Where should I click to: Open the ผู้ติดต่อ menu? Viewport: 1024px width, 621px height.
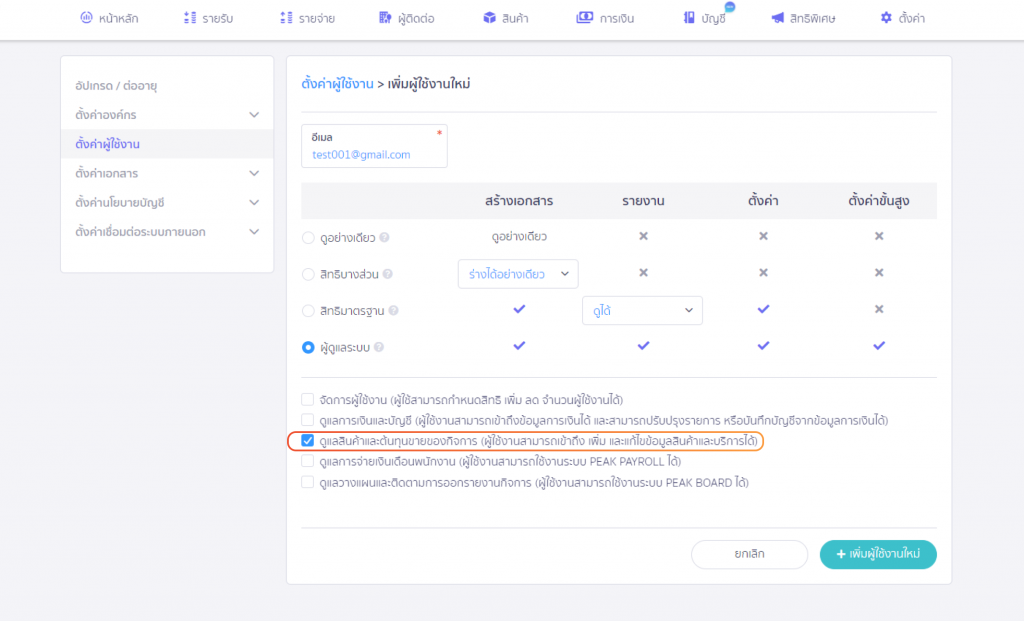tap(407, 18)
